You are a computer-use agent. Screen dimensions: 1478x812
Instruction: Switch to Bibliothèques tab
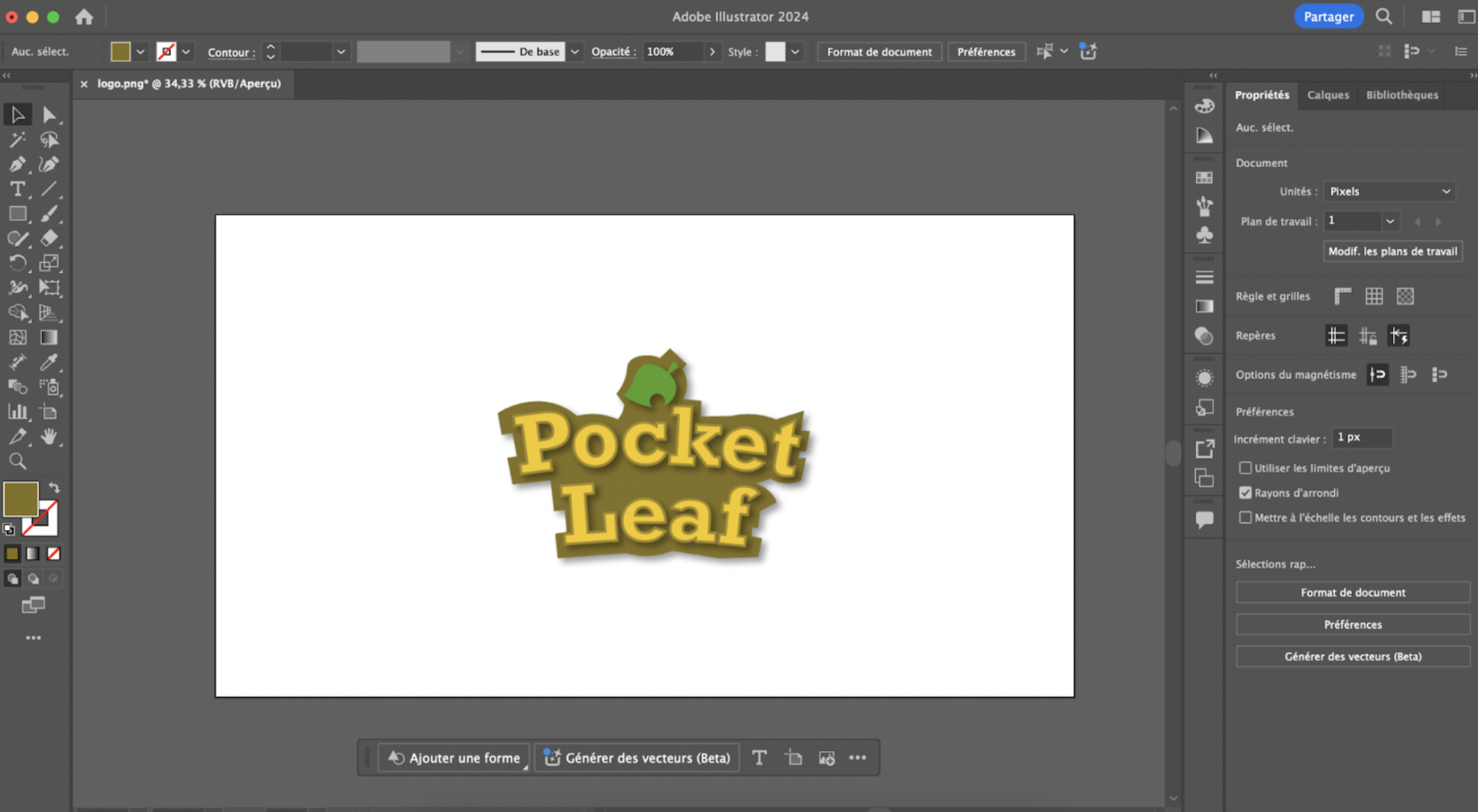(x=1402, y=94)
